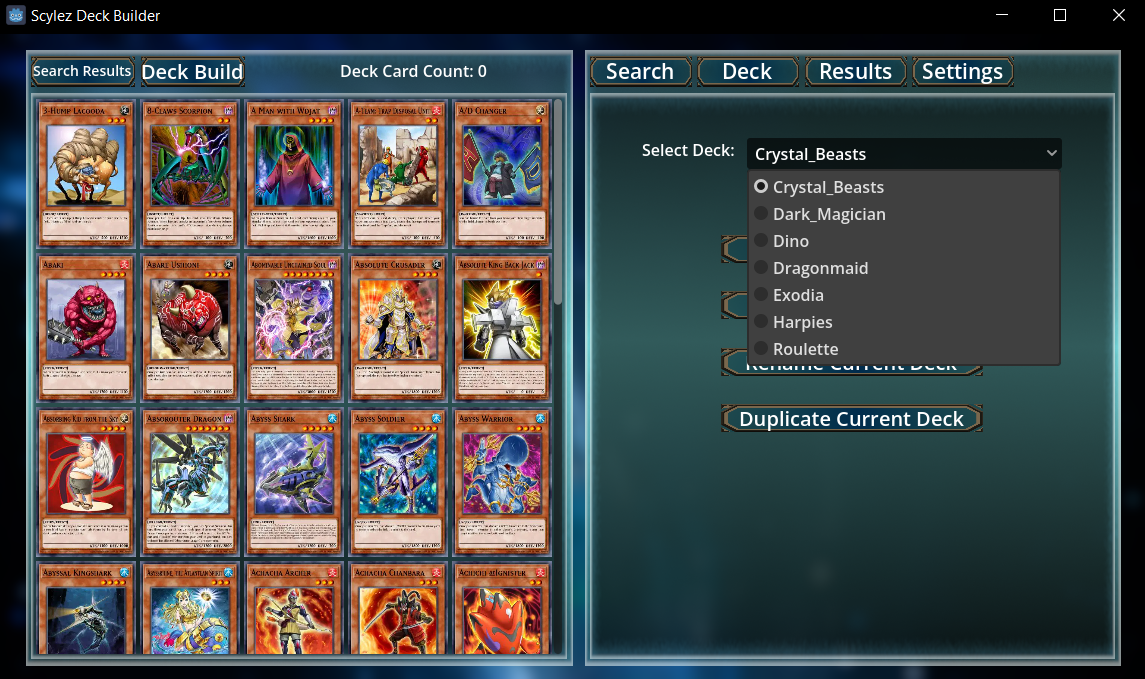
Task: Click Duplicate Current Deck button
Action: point(851,419)
